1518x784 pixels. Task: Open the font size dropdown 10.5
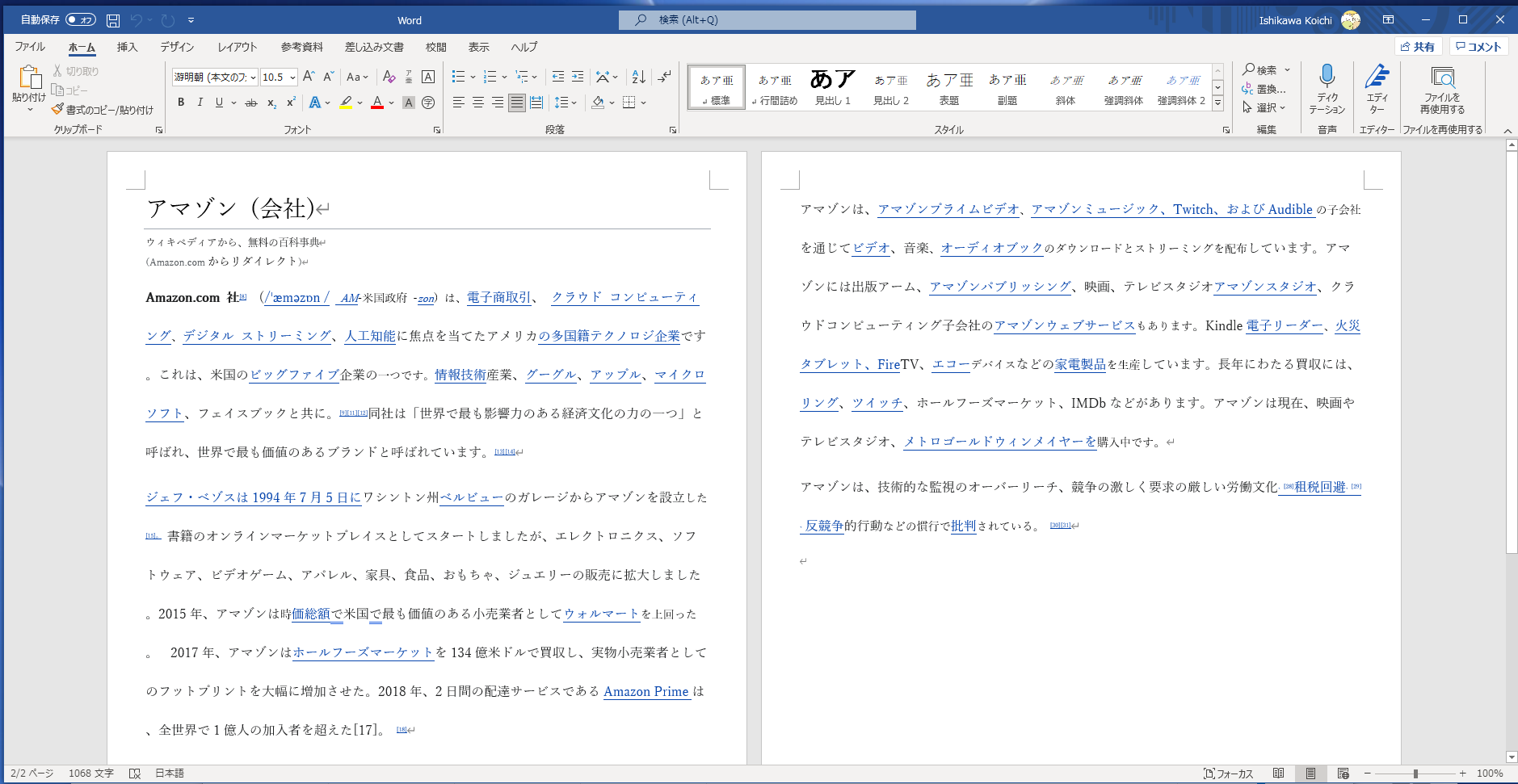[292, 78]
